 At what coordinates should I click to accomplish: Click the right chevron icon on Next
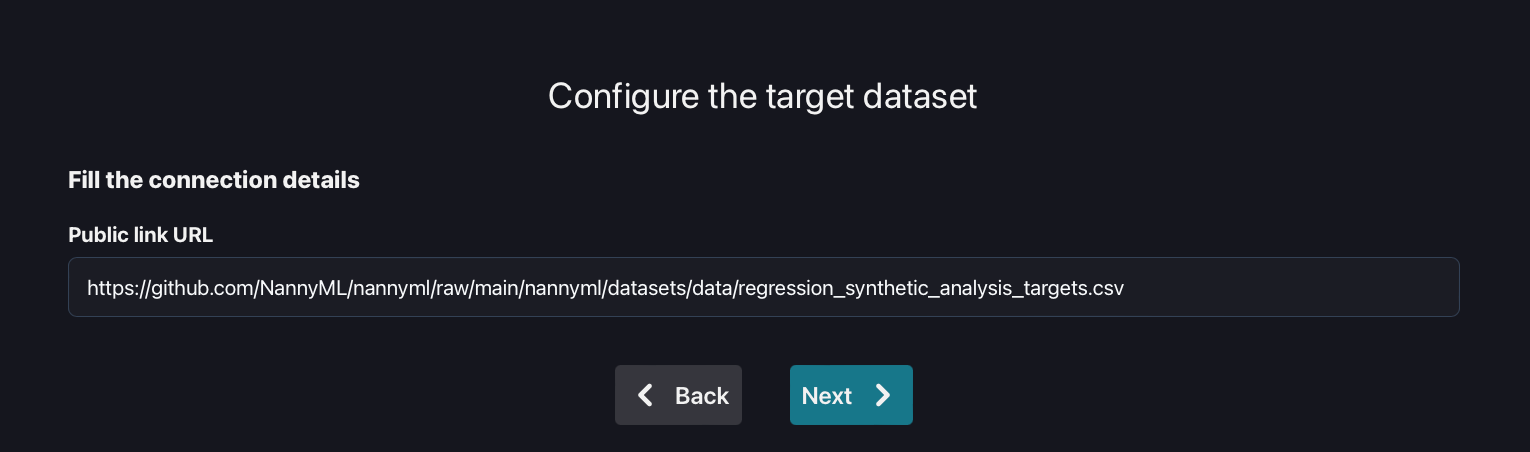883,395
